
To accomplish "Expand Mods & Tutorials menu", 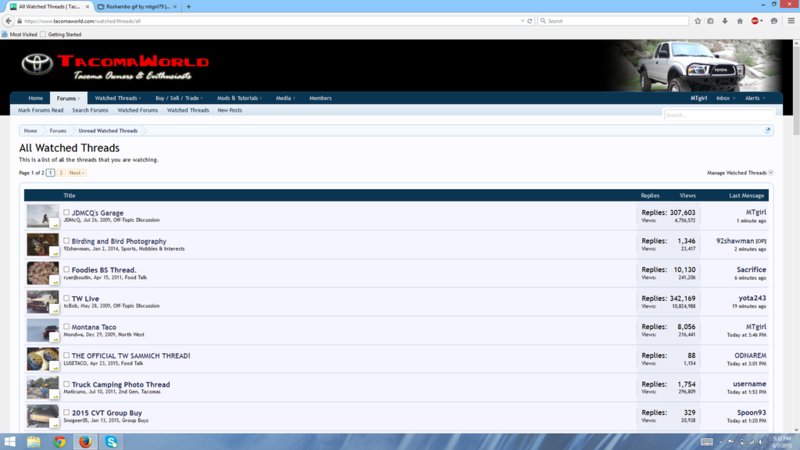I will (x=261, y=98).
